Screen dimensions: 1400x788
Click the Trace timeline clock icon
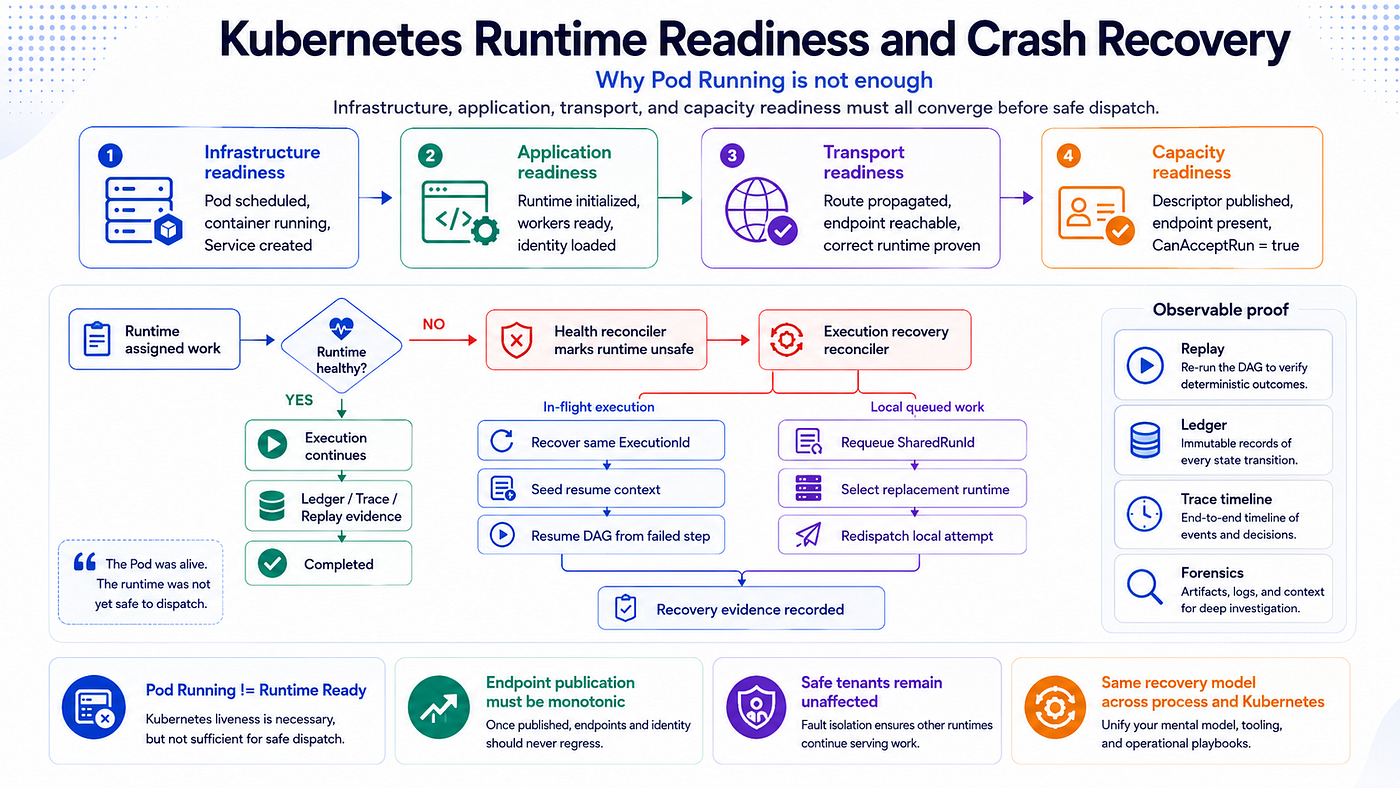click(x=1143, y=514)
